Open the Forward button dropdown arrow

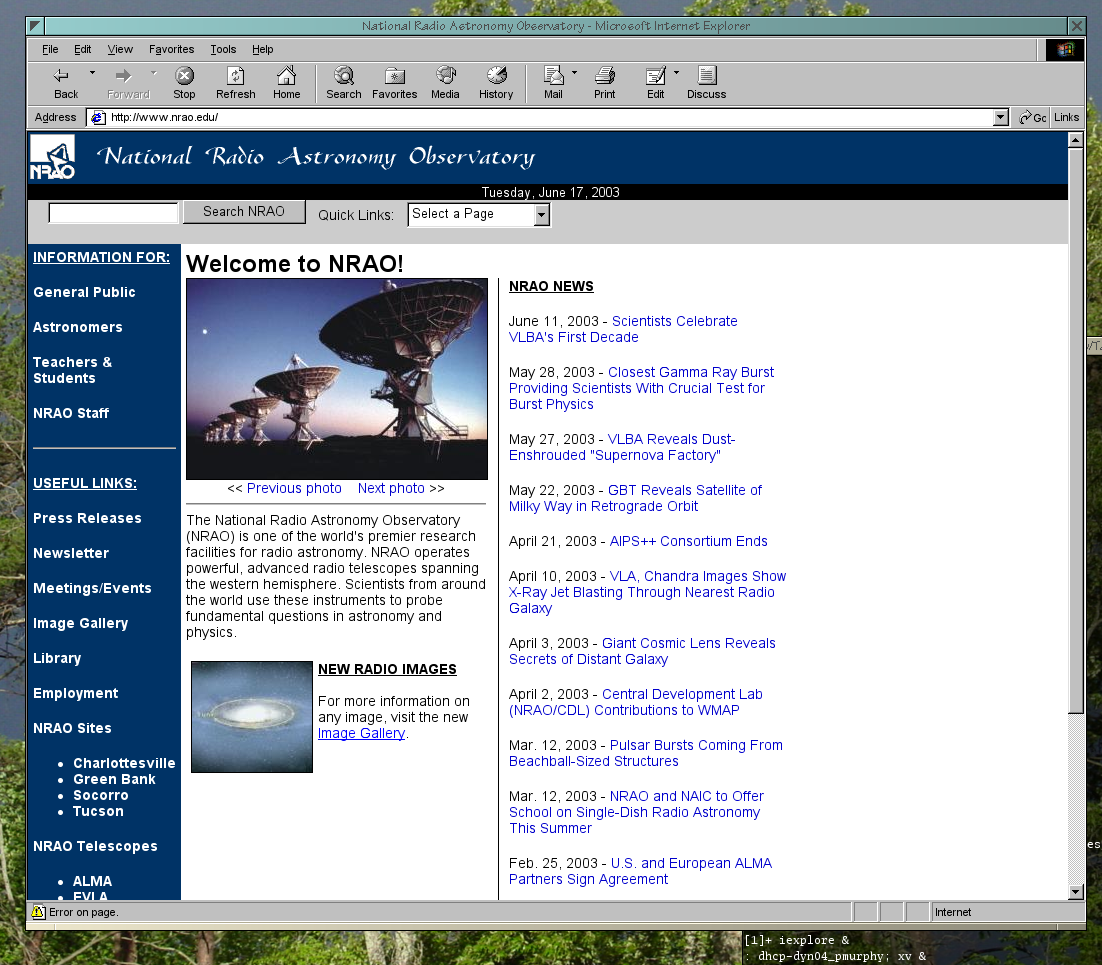tap(154, 72)
